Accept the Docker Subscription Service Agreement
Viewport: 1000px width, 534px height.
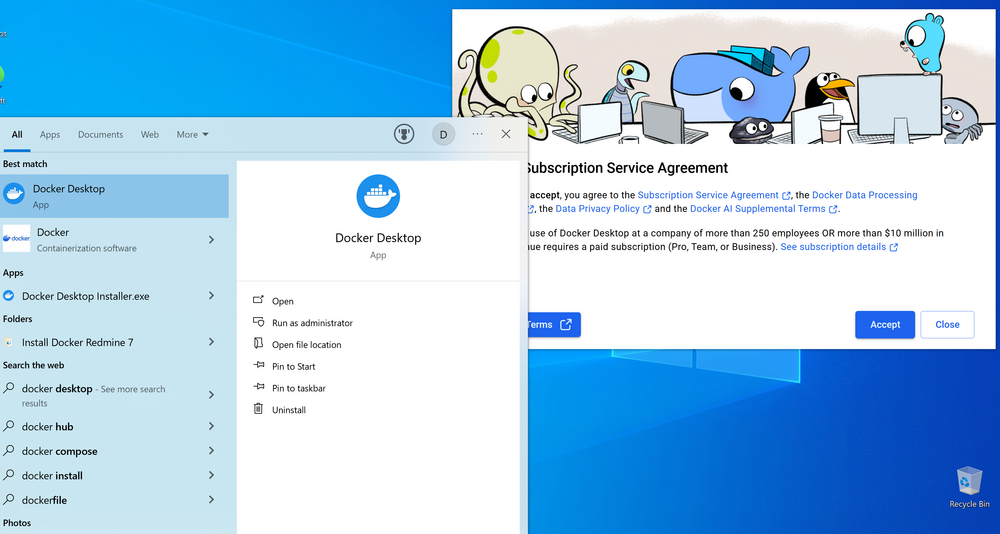click(x=885, y=325)
